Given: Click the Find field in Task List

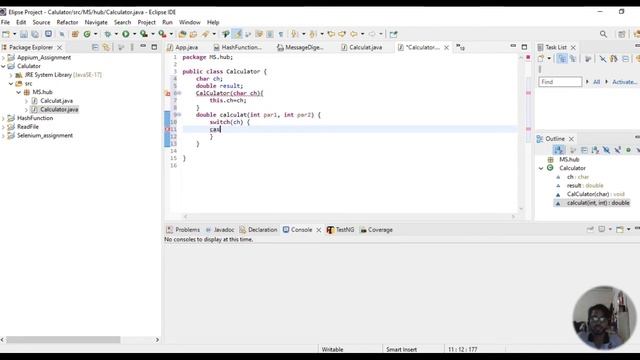Looking at the screenshot, I should click(x=560, y=82).
